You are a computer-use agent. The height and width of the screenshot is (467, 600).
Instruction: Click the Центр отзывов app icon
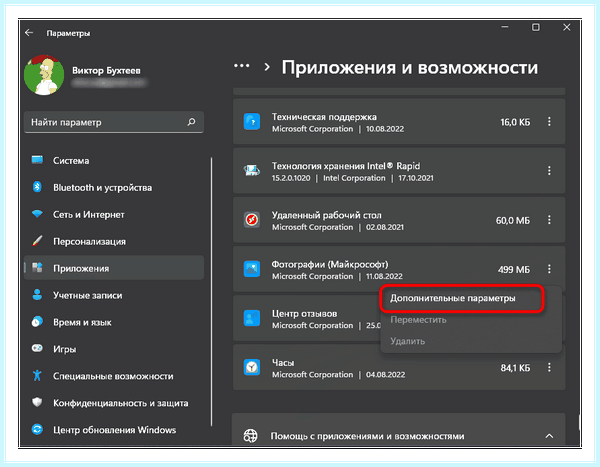[x=252, y=318]
